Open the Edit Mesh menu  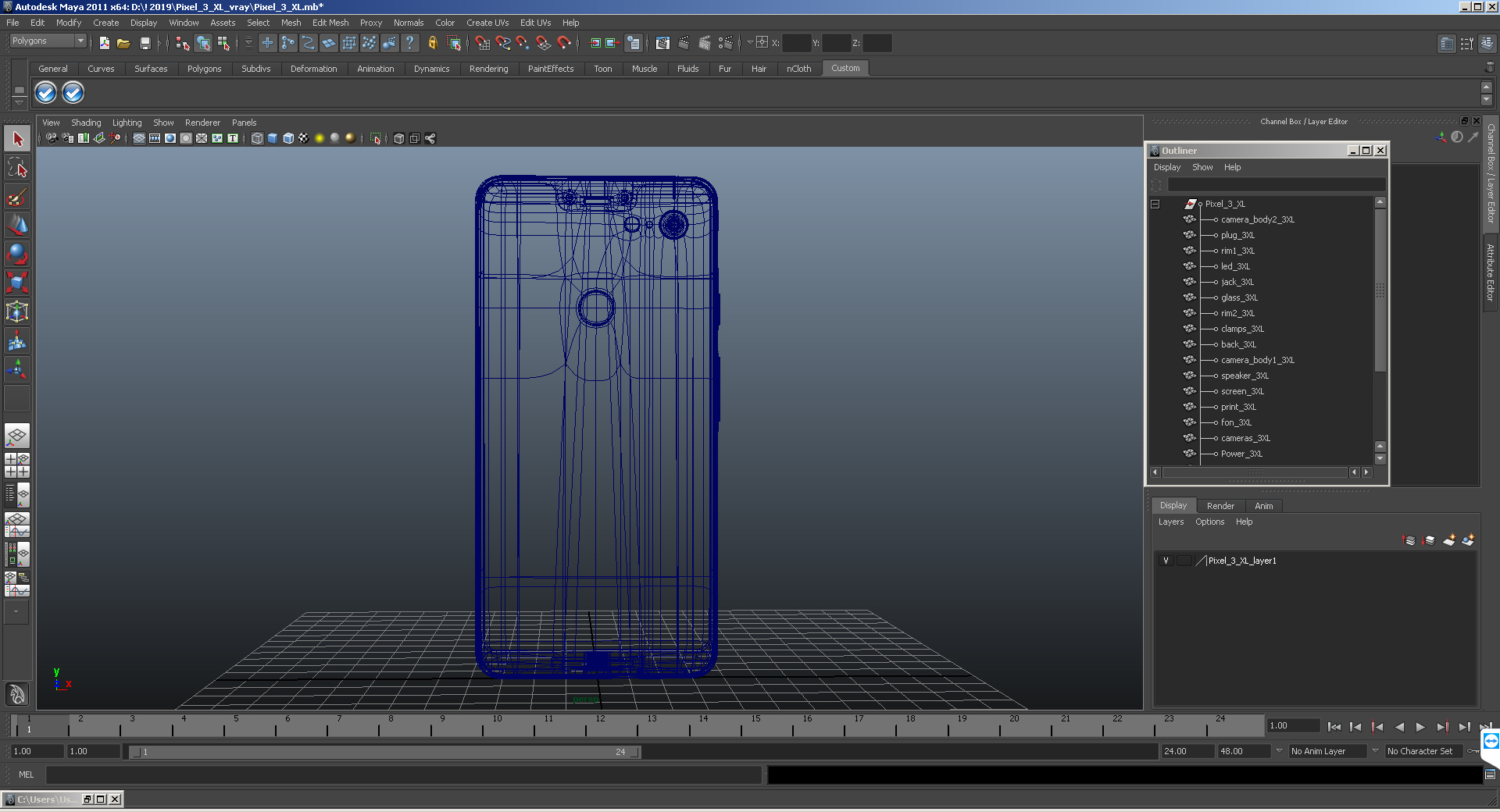(x=330, y=23)
